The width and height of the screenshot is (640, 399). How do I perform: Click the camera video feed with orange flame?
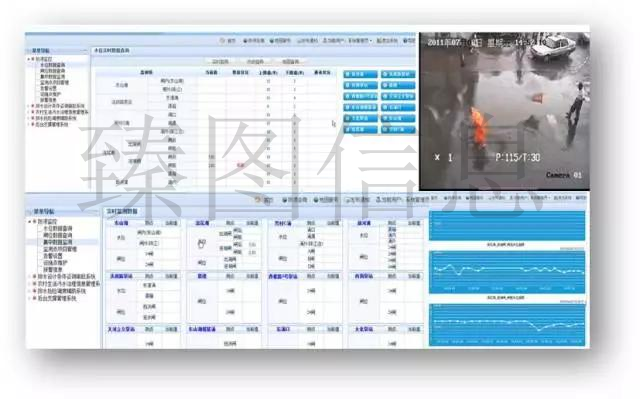504,111
